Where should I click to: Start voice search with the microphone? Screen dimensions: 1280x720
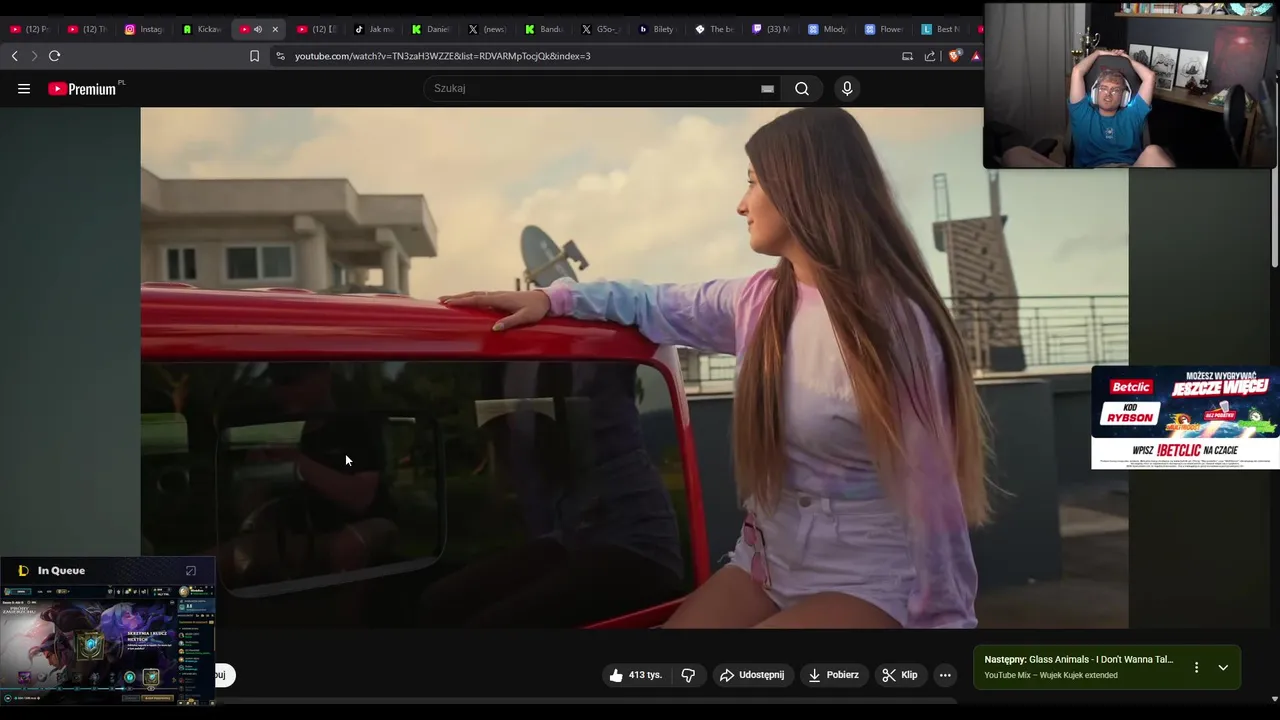point(847,88)
